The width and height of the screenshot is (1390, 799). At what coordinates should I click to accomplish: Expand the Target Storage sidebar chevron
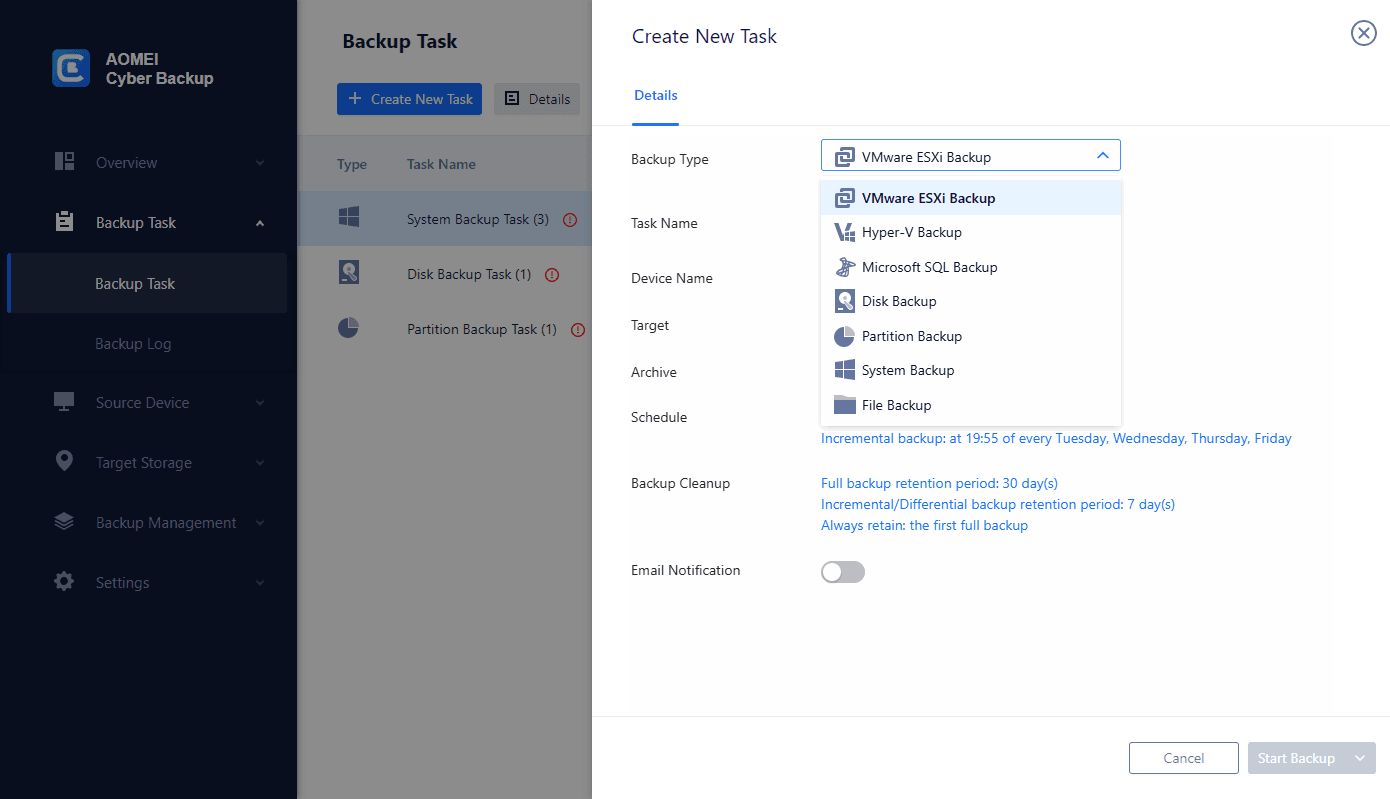pos(260,463)
